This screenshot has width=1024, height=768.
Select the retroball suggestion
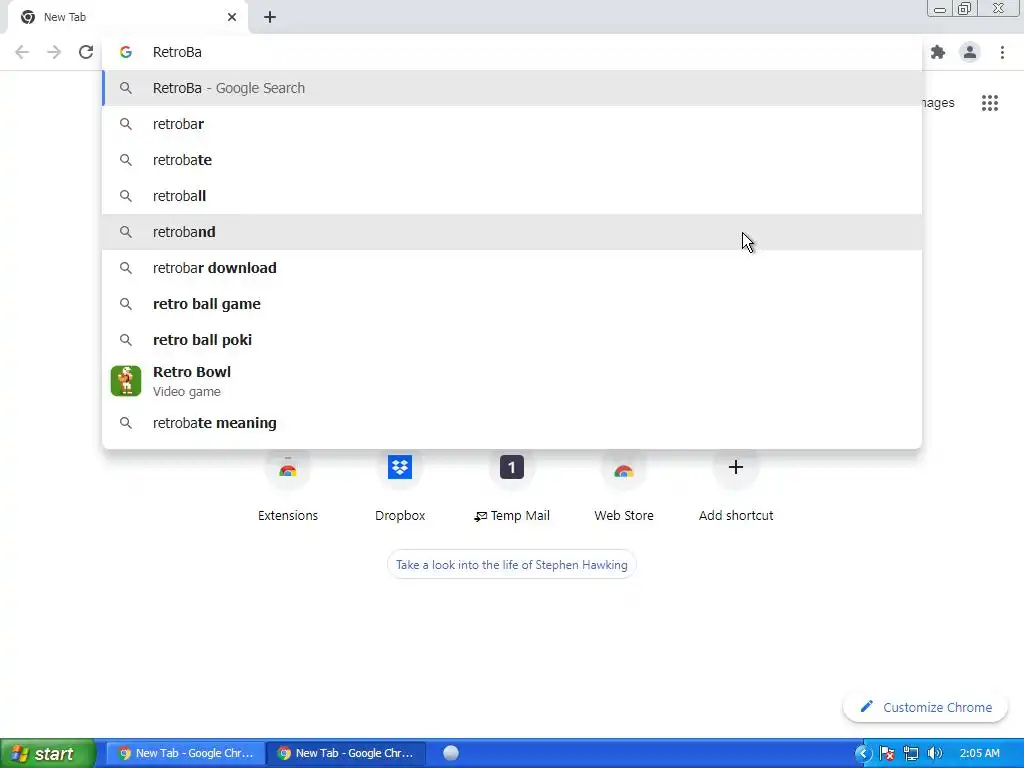point(512,196)
